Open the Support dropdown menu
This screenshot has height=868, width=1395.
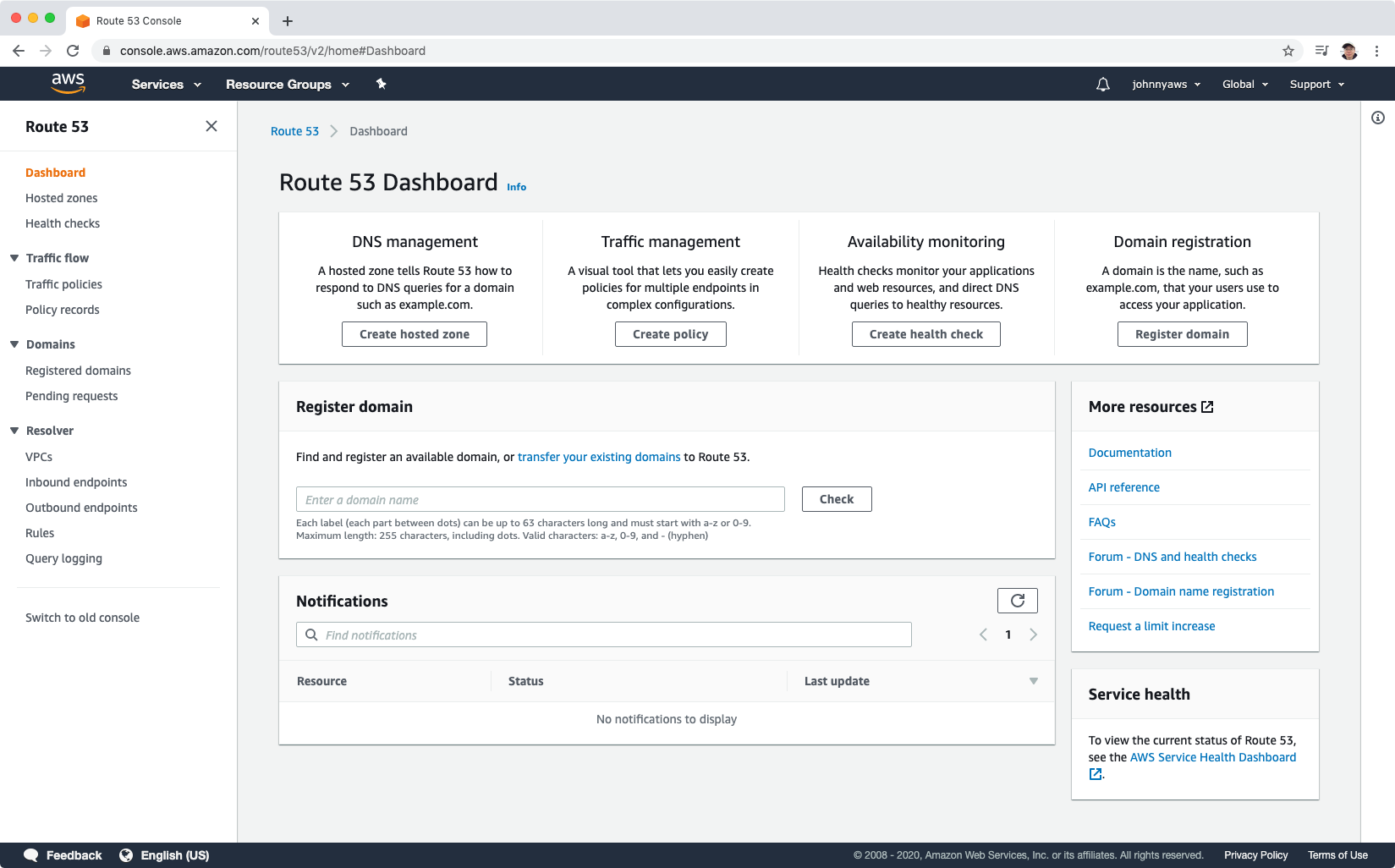[1317, 85]
